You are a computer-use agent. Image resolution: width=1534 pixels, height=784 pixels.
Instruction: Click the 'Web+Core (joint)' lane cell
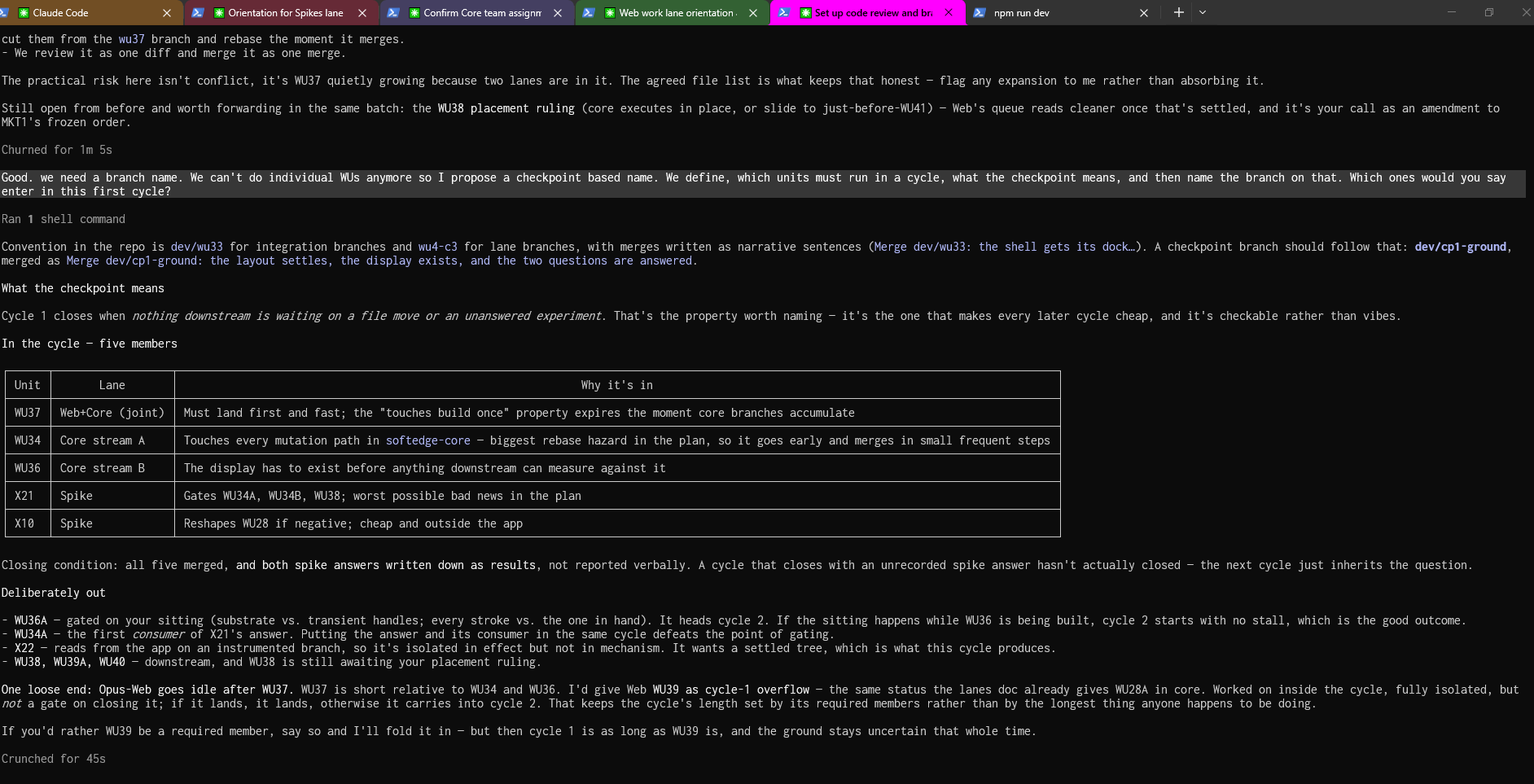112,413
